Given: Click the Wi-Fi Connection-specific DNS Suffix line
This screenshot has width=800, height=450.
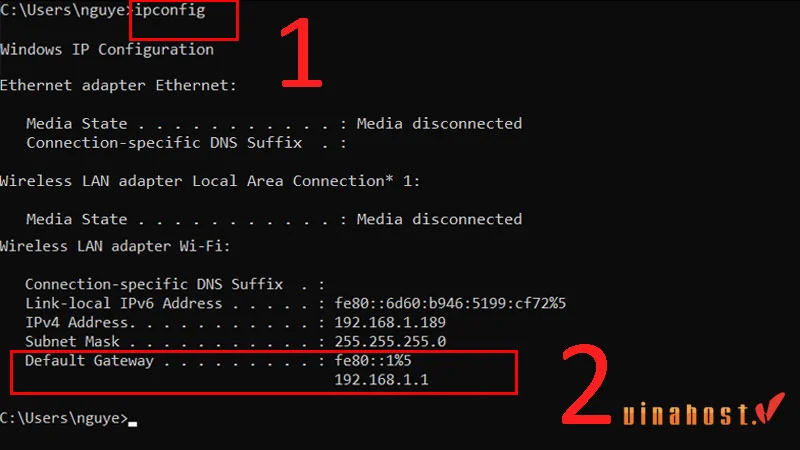Looking at the screenshot, I should tap(174, 284).
